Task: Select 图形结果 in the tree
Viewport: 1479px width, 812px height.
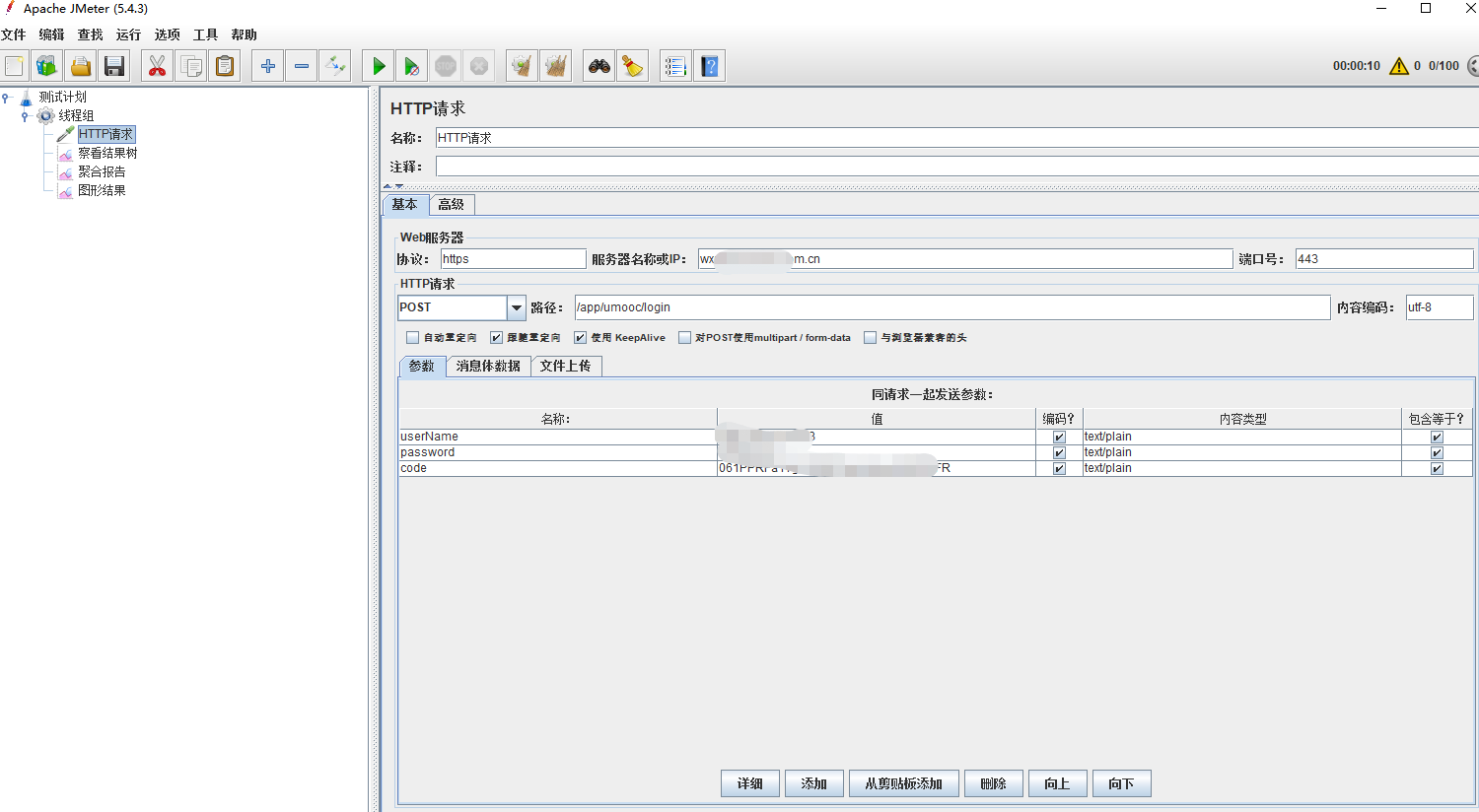Action: (x=102, y=190)
